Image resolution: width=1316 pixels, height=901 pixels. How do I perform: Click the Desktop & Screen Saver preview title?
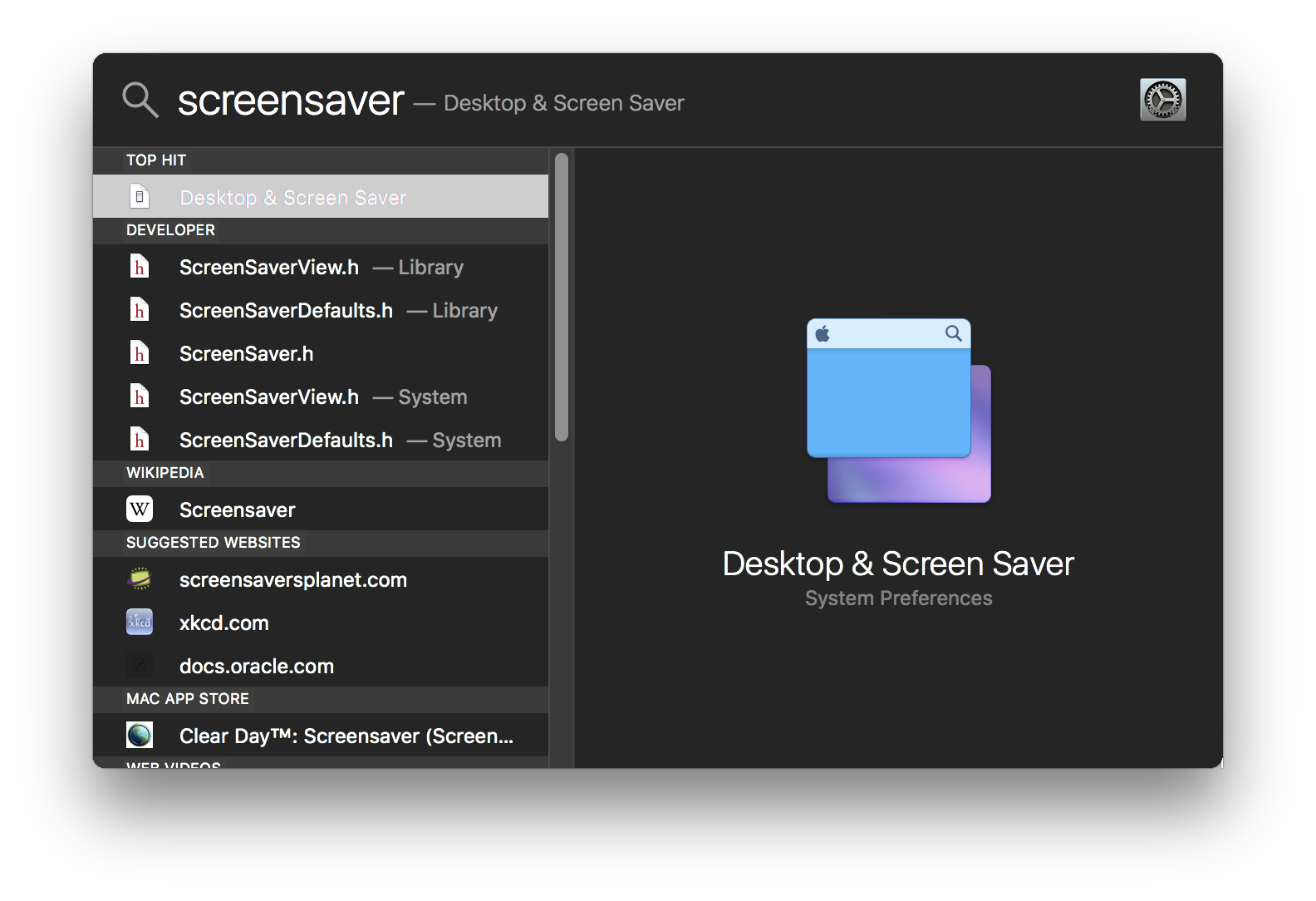pos(898,564)
